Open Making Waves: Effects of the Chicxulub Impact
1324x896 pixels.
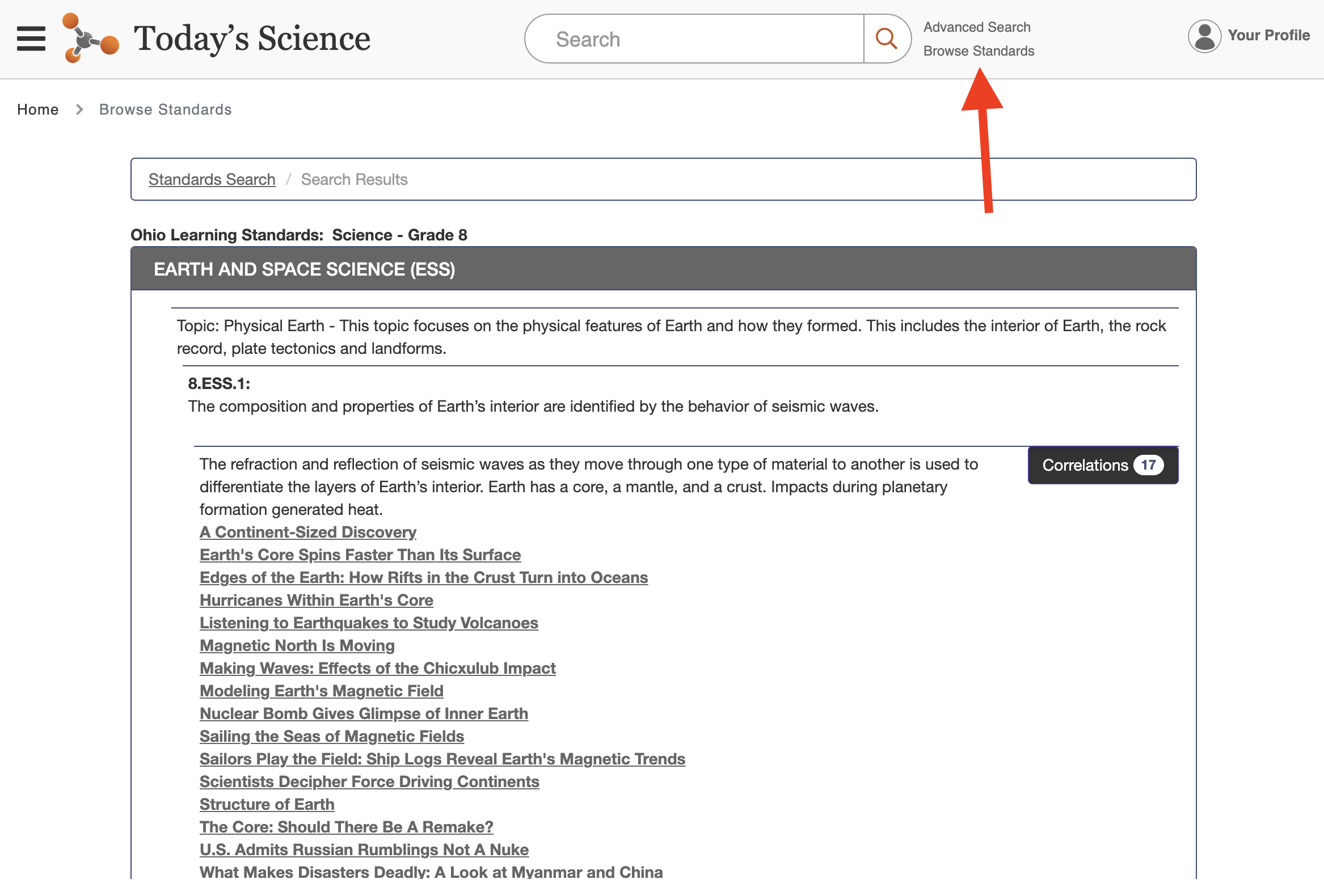(x=378, y=668)
